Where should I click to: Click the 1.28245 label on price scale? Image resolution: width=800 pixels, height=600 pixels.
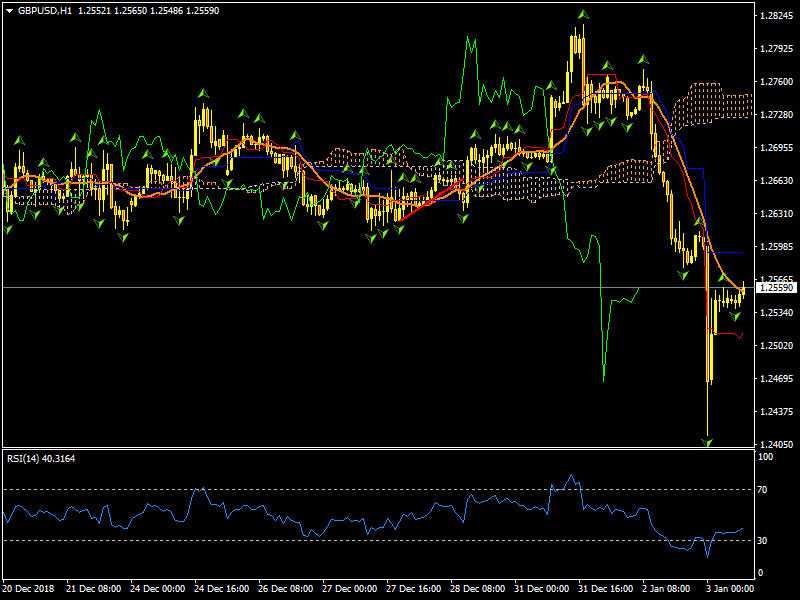tap(776, 16)
